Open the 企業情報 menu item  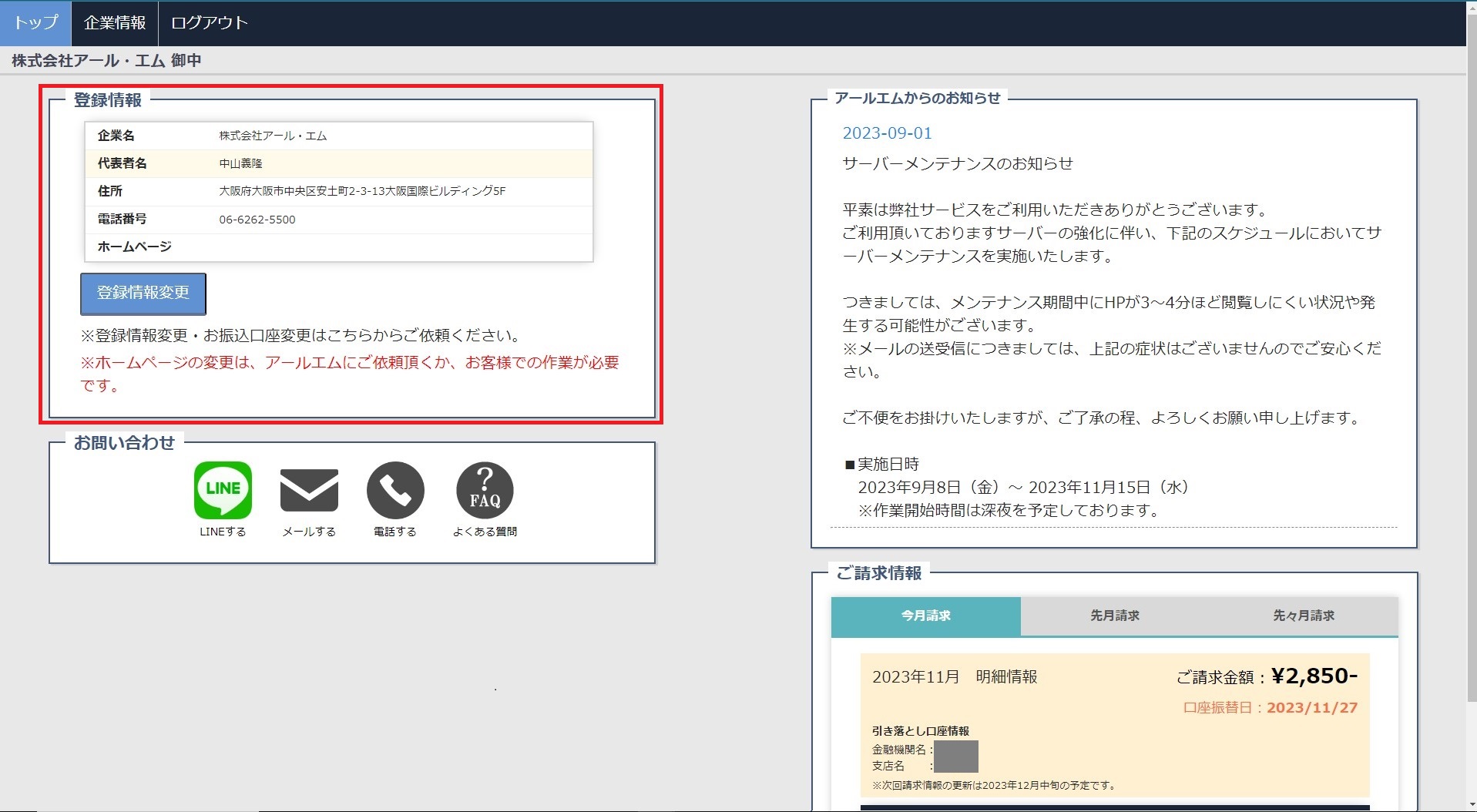tap(115, 23)
